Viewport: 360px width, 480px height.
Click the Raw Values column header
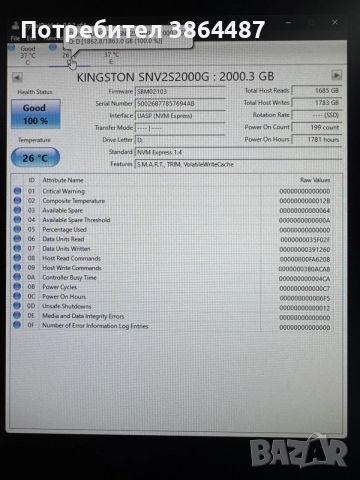click(315, 180)
